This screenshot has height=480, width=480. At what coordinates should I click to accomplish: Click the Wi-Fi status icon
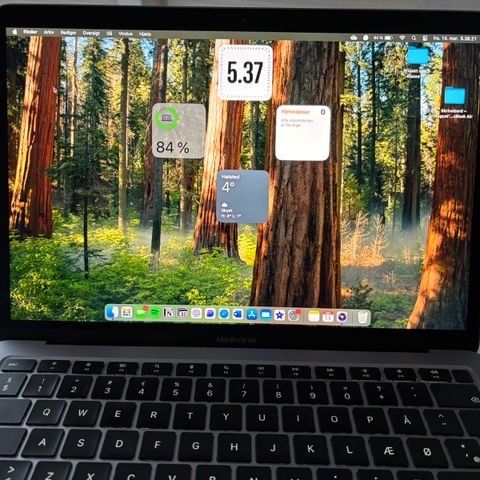402,38
